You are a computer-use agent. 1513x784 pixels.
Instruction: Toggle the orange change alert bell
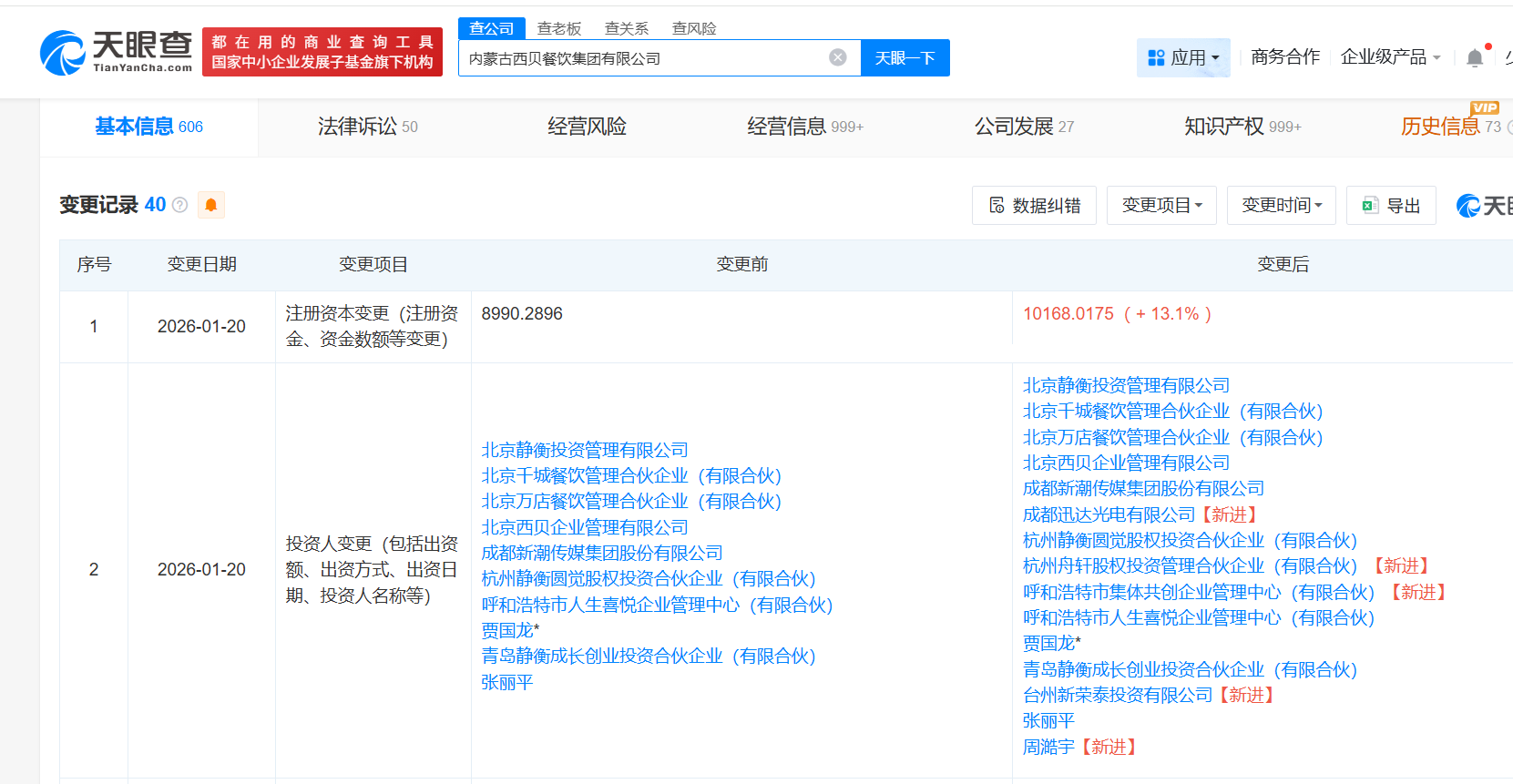tap(210, 205)
